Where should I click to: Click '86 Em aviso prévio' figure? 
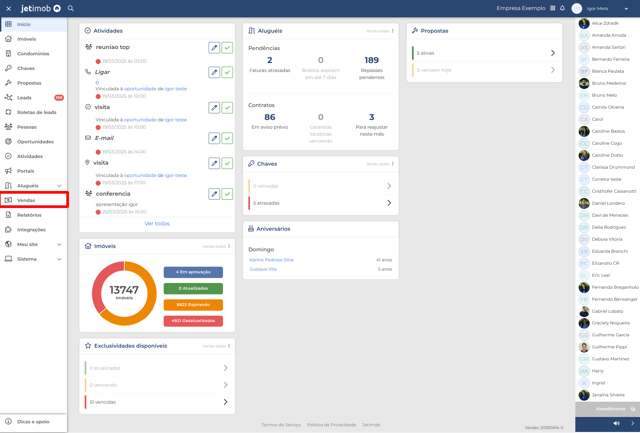pyautogui.click(x=270, y=121)
